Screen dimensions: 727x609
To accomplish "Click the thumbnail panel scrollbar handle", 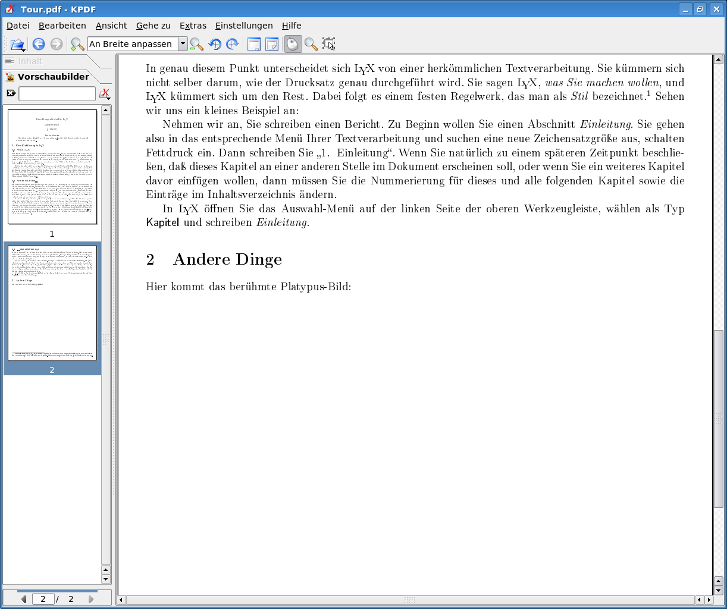I will [x=106, y=340].
